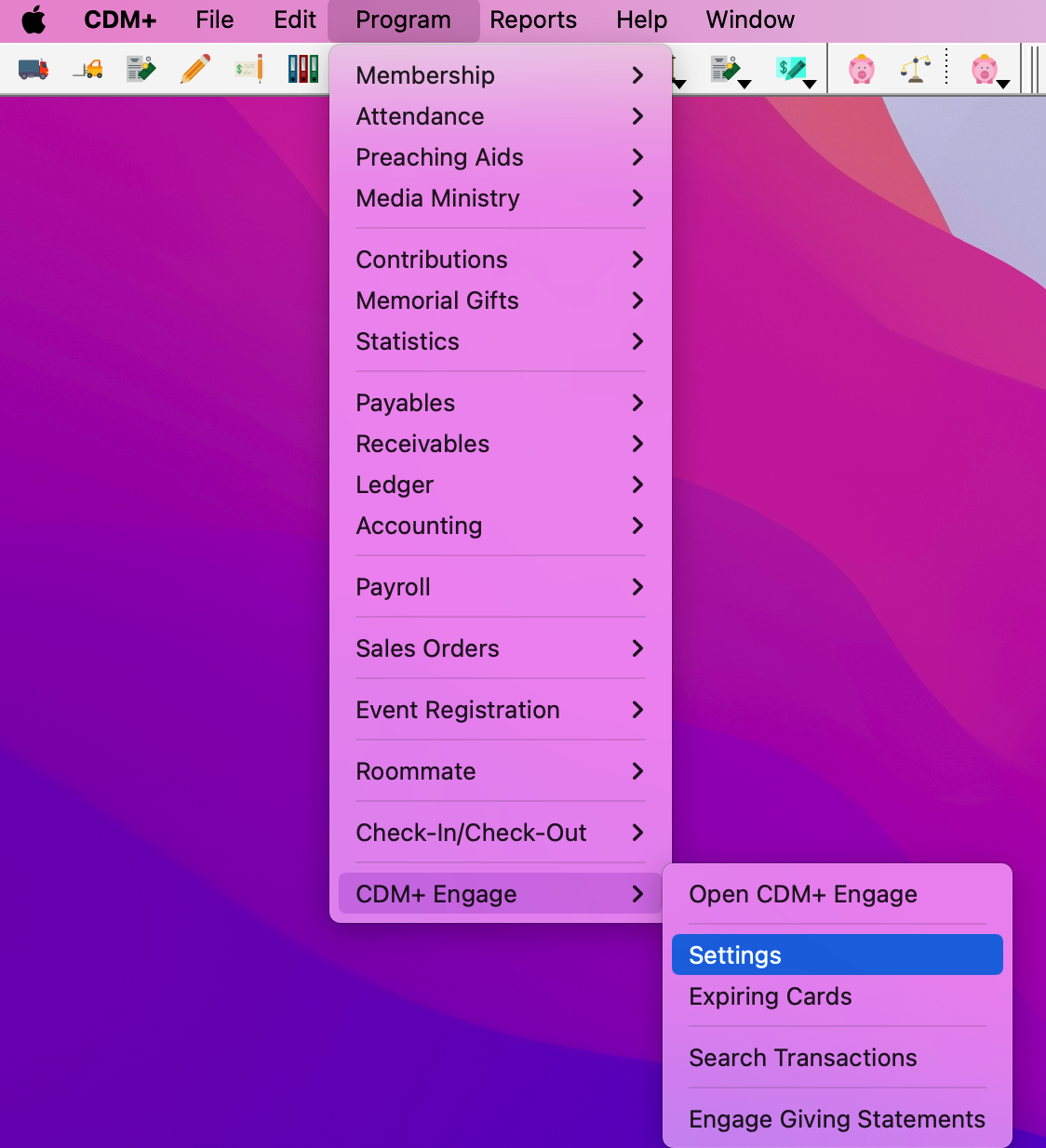Open the Edit menu

coord(295,20)
